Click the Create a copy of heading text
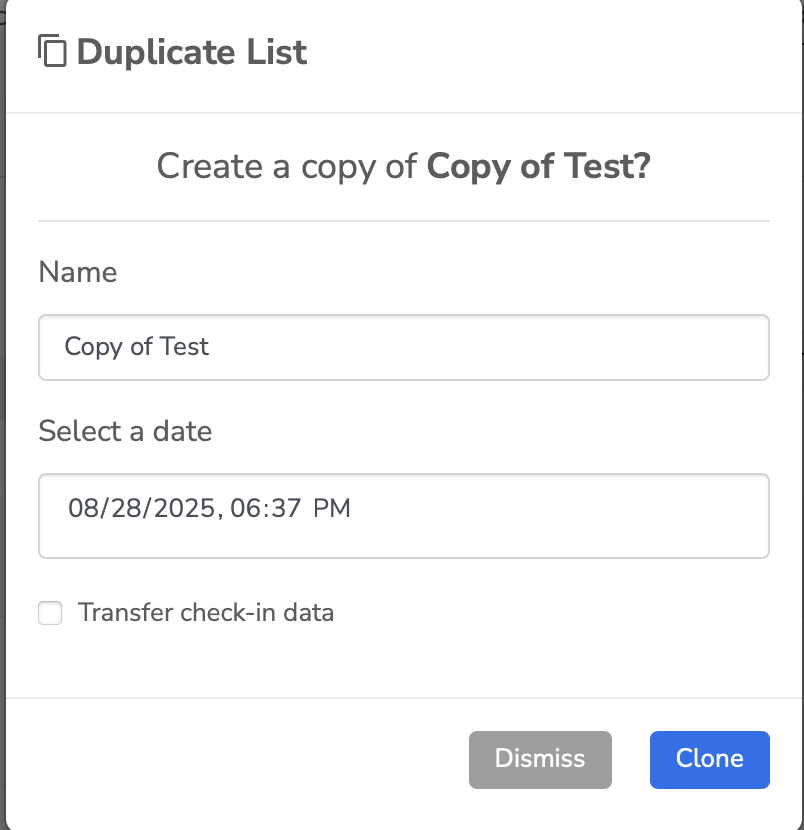Screen dimensions: 804x830 (x=287, y=167)
